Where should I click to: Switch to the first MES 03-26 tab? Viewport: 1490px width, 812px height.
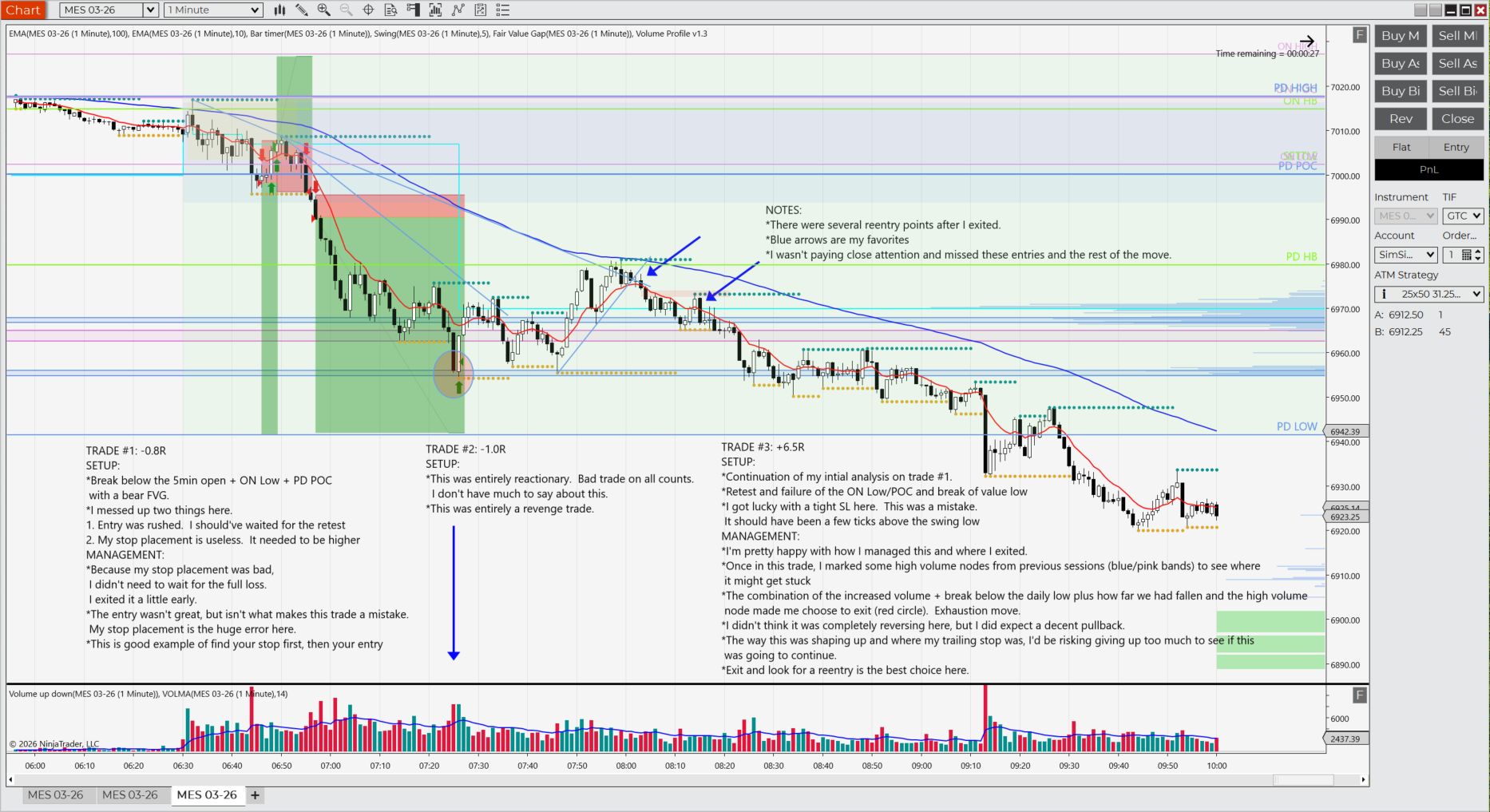55,795
